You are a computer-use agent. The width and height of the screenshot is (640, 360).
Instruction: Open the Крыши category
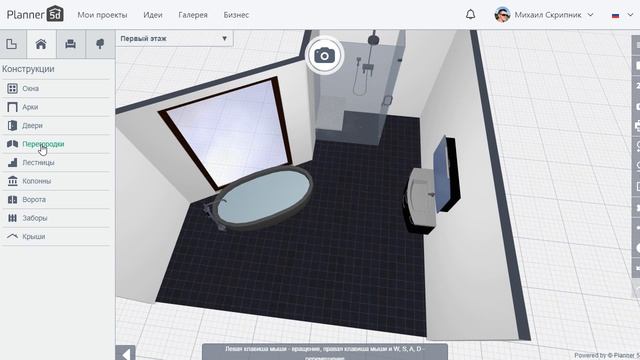tap(56, 236)
